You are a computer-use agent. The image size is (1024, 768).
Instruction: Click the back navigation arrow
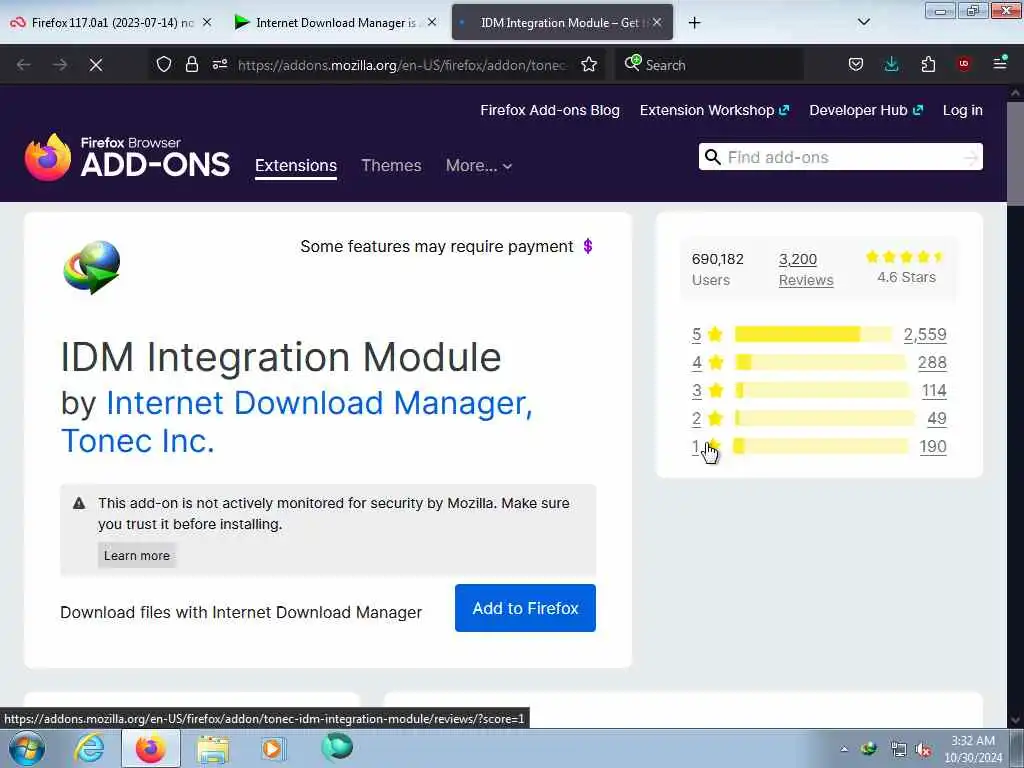point(24,65)
